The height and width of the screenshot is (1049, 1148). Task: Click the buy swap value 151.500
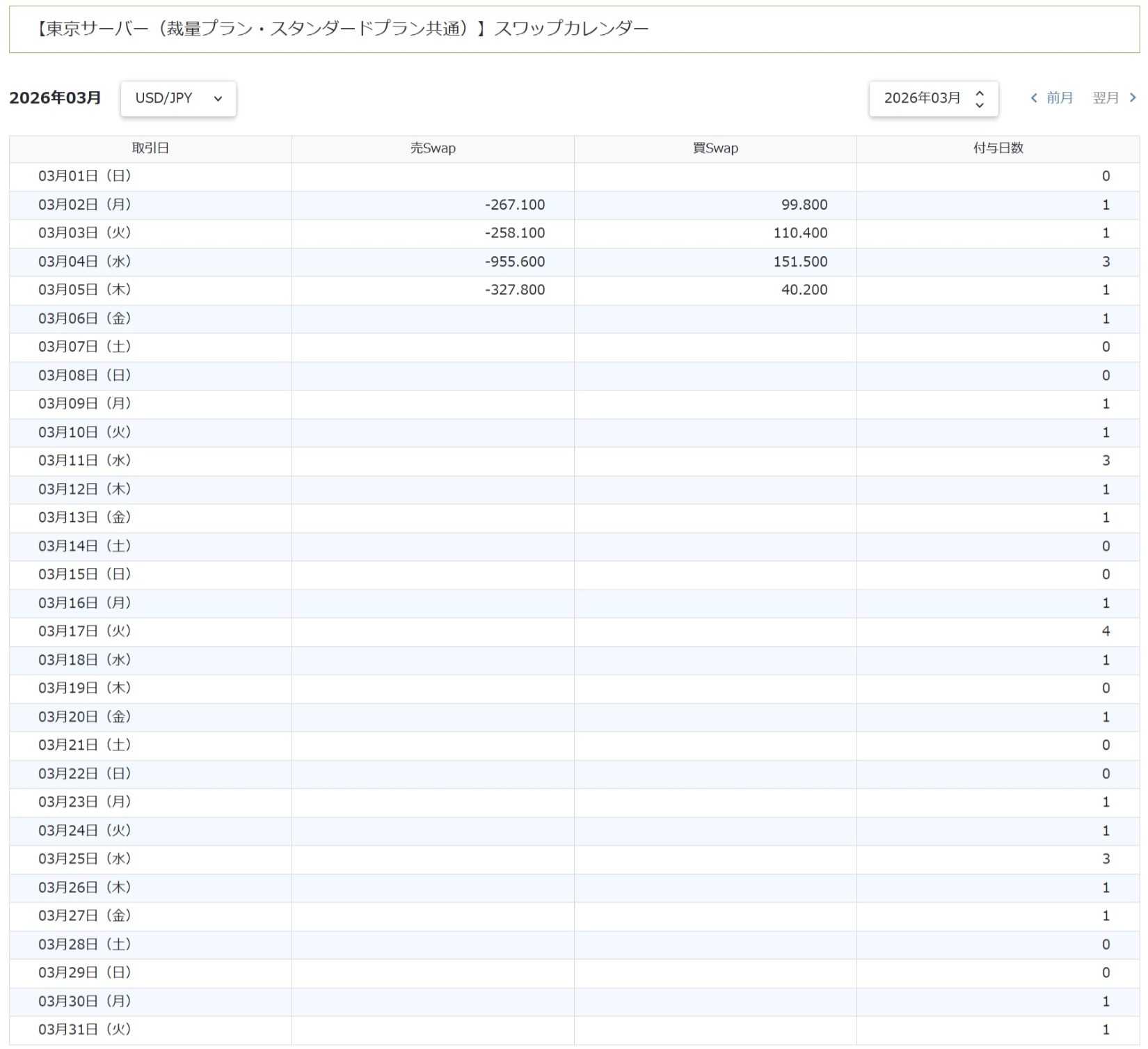(x=801, y=262)
